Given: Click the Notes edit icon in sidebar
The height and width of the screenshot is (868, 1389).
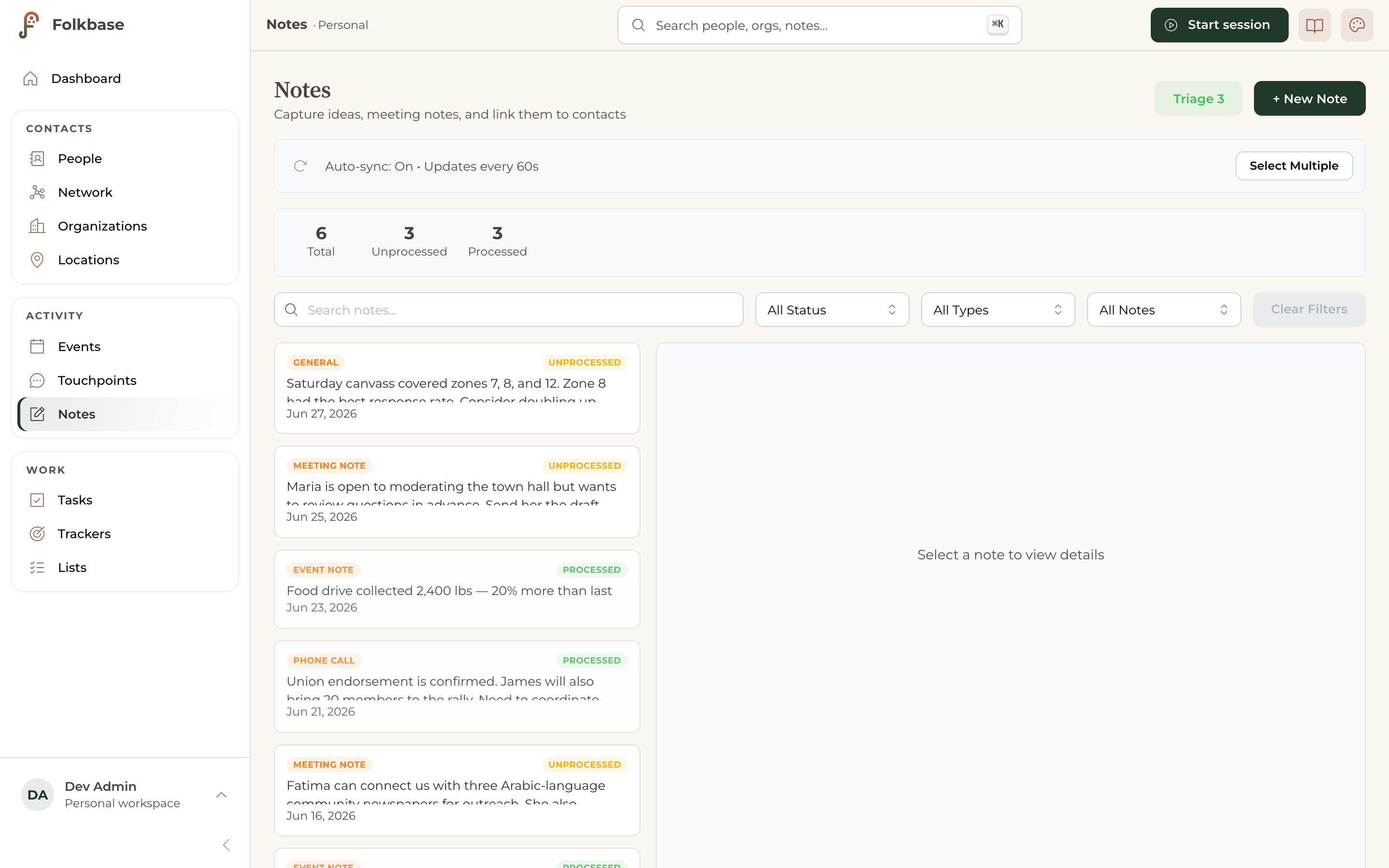Looking at the screenshot, I should click(37, 415).
